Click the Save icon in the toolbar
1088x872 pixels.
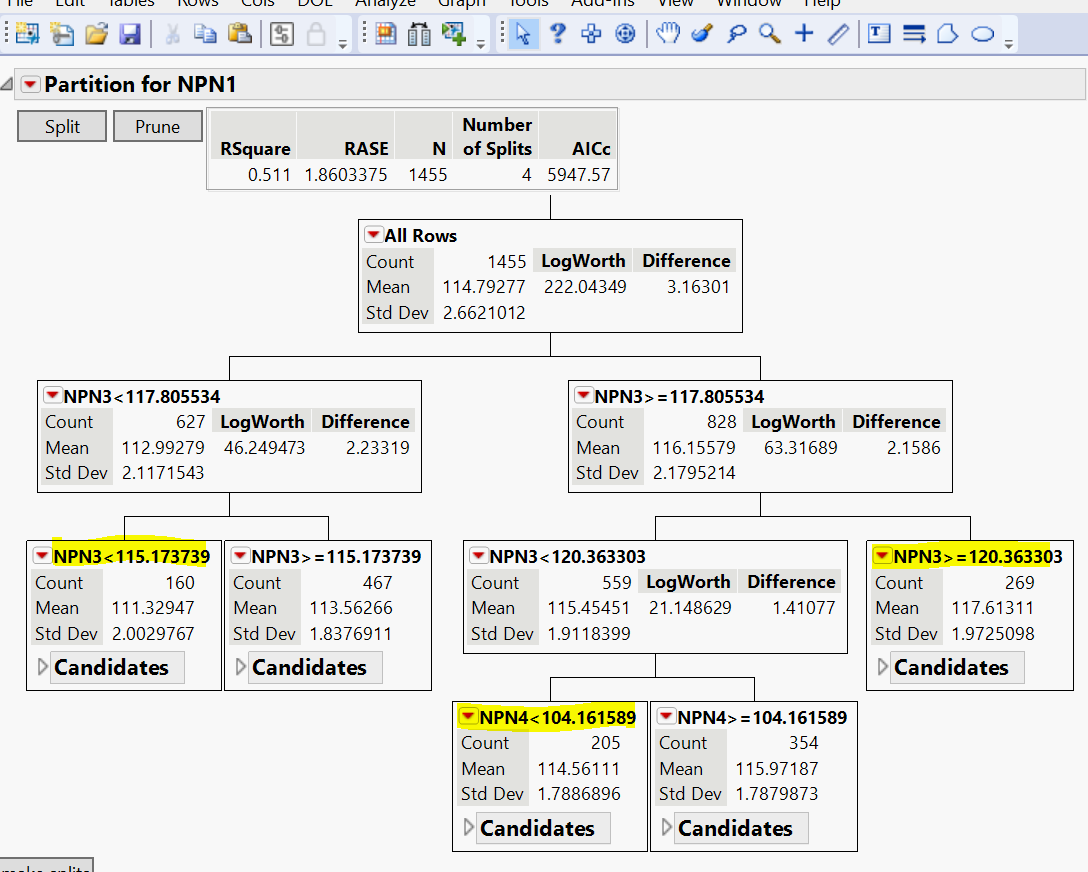130,33
